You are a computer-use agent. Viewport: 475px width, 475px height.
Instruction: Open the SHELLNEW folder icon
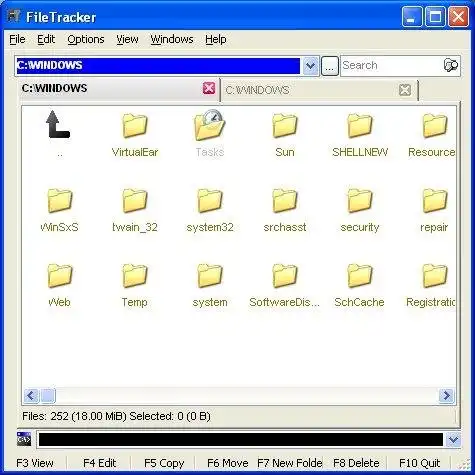(360, 126)
